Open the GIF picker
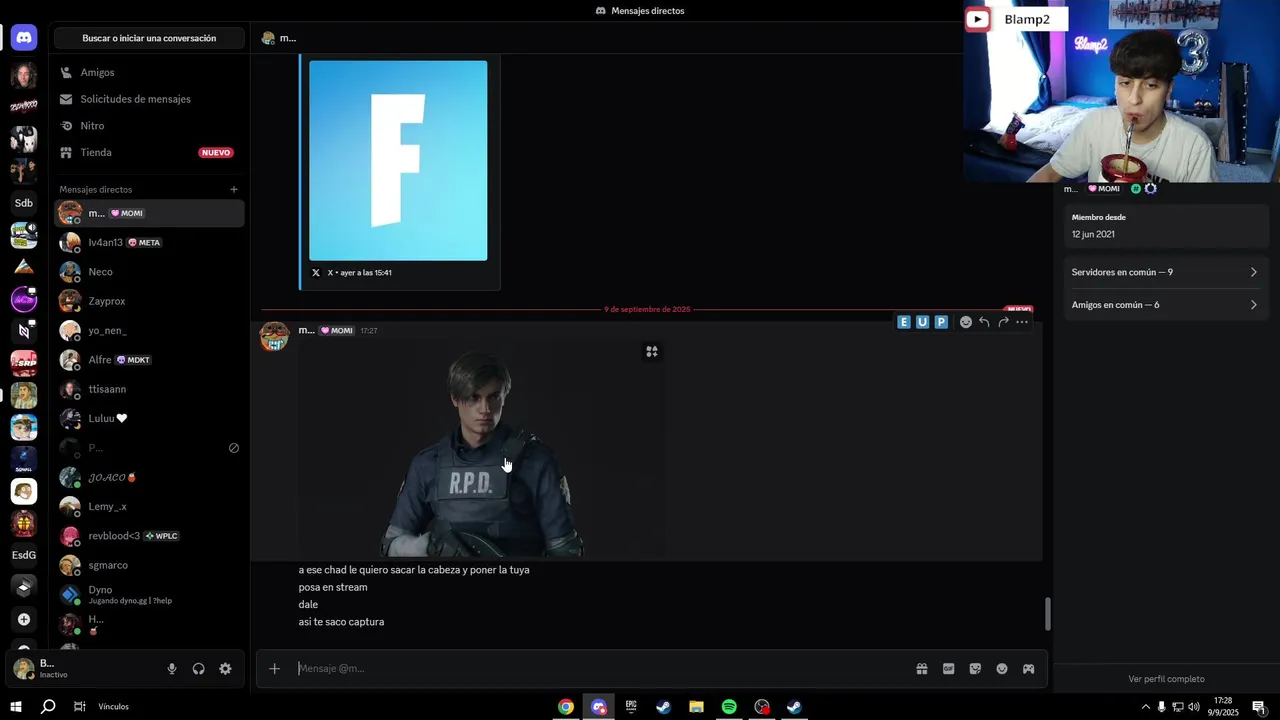This screenshot has width=1280, height=720. [948, 669]
